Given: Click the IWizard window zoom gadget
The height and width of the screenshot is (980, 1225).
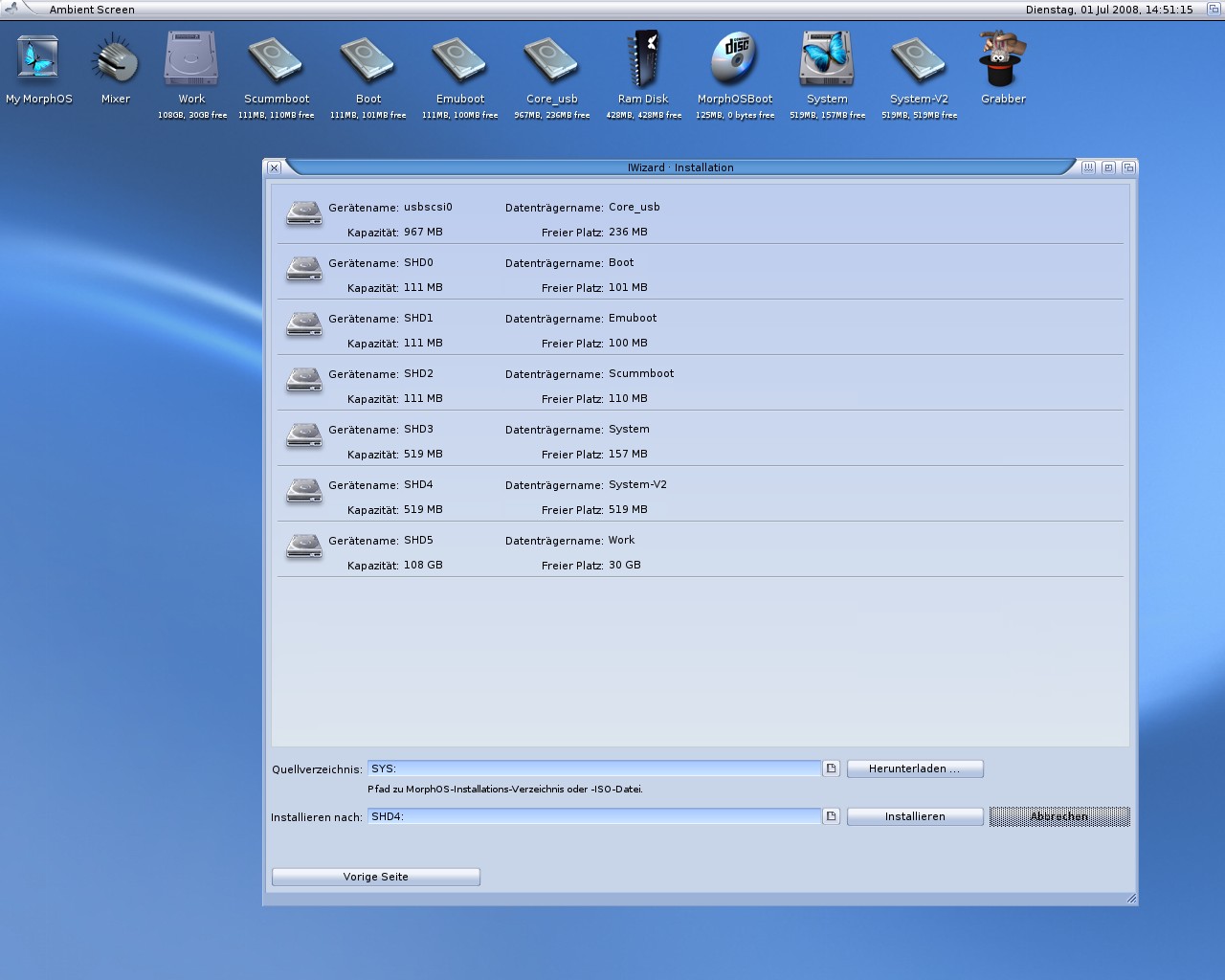Looking at the screenshot, I should click(1108, 167).
